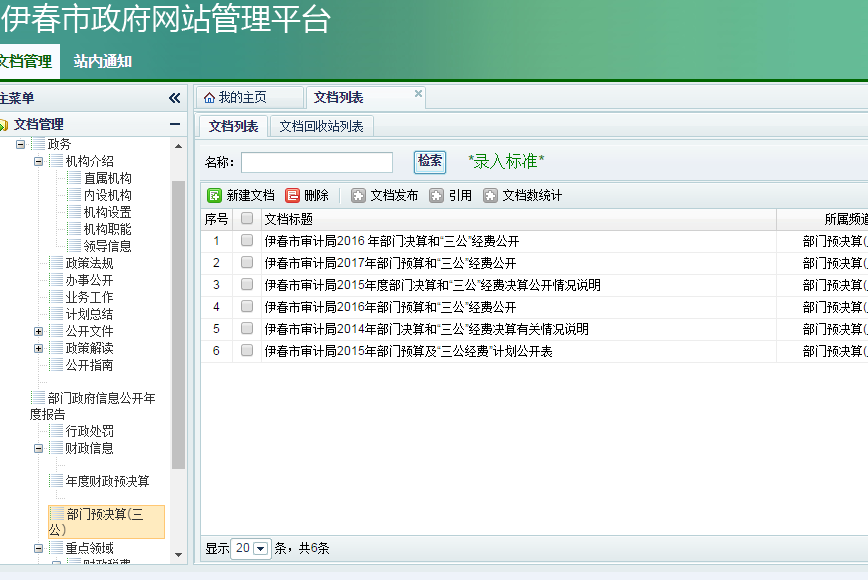
Task: Click the tree scrollbar down arrow
Action: [x=178, y=555]
